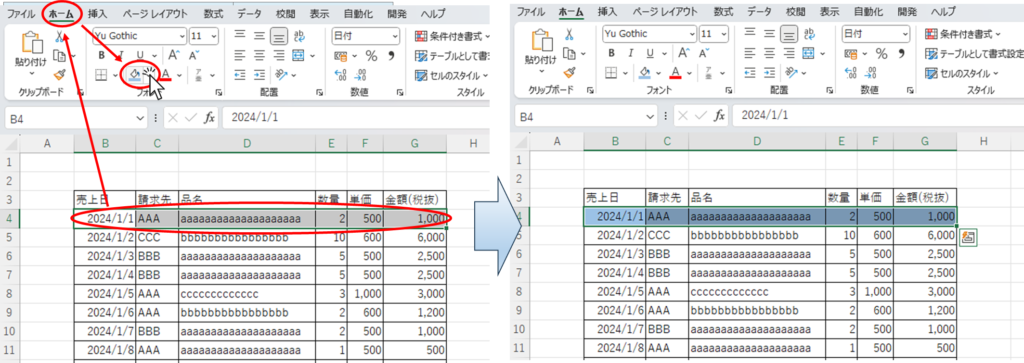Open the 日付 number format dropdown in right screenshot

(904, 34)
